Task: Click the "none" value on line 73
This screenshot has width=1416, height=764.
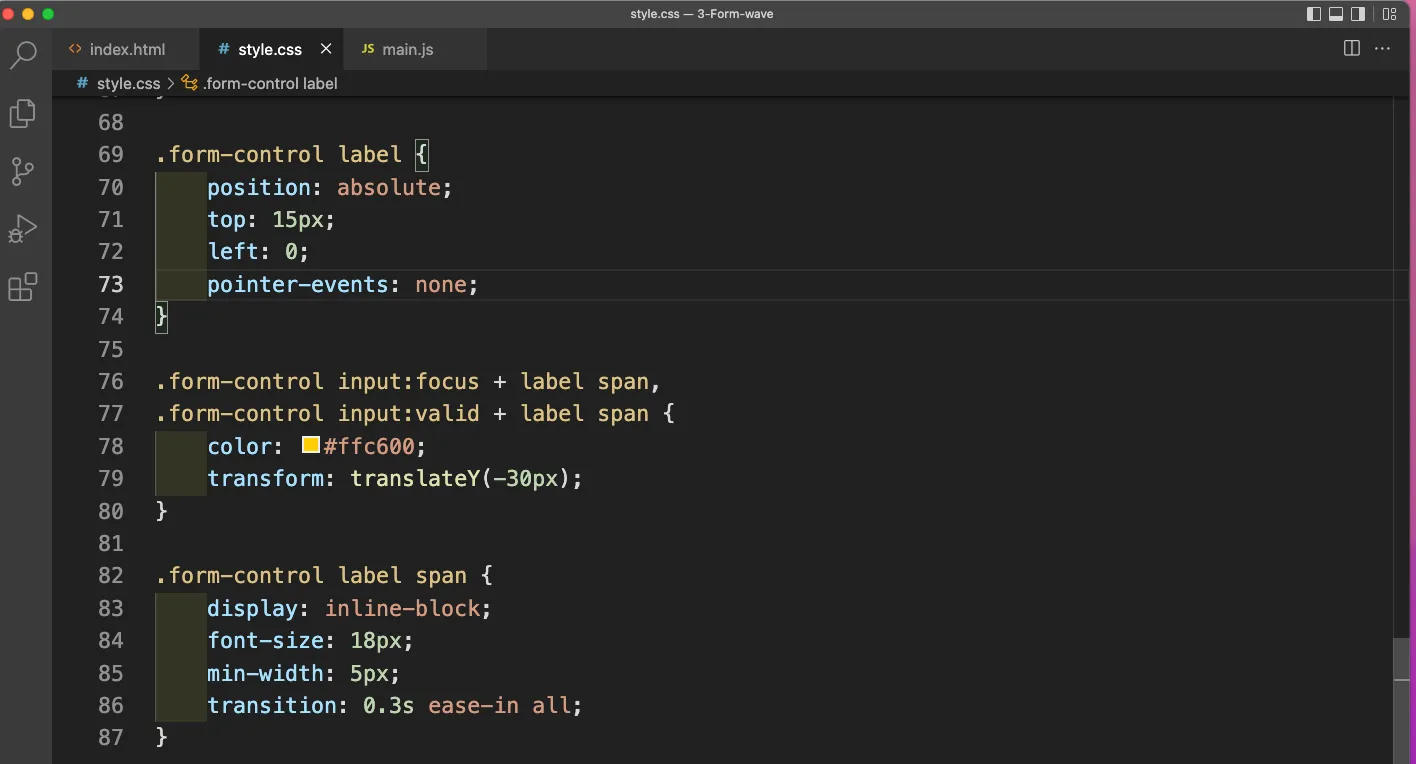Action: (x=440, y=284)
